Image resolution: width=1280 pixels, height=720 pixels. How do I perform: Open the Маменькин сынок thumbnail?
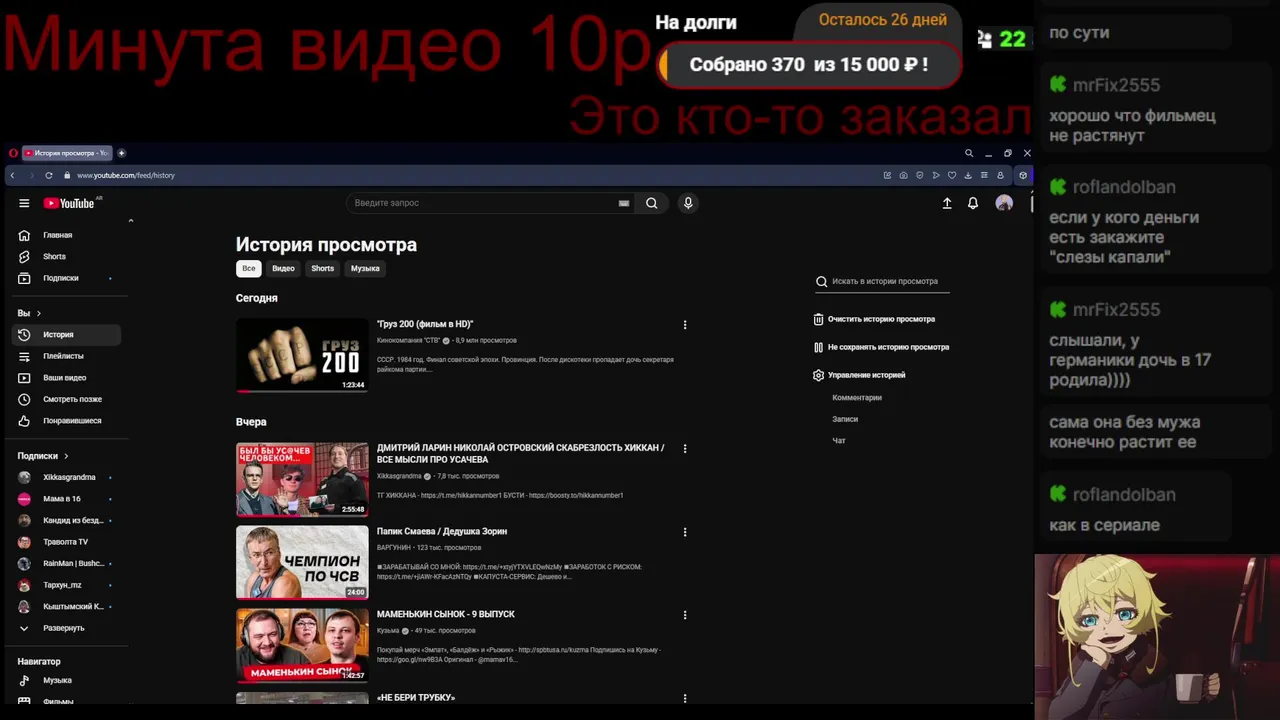pos(302,645)
